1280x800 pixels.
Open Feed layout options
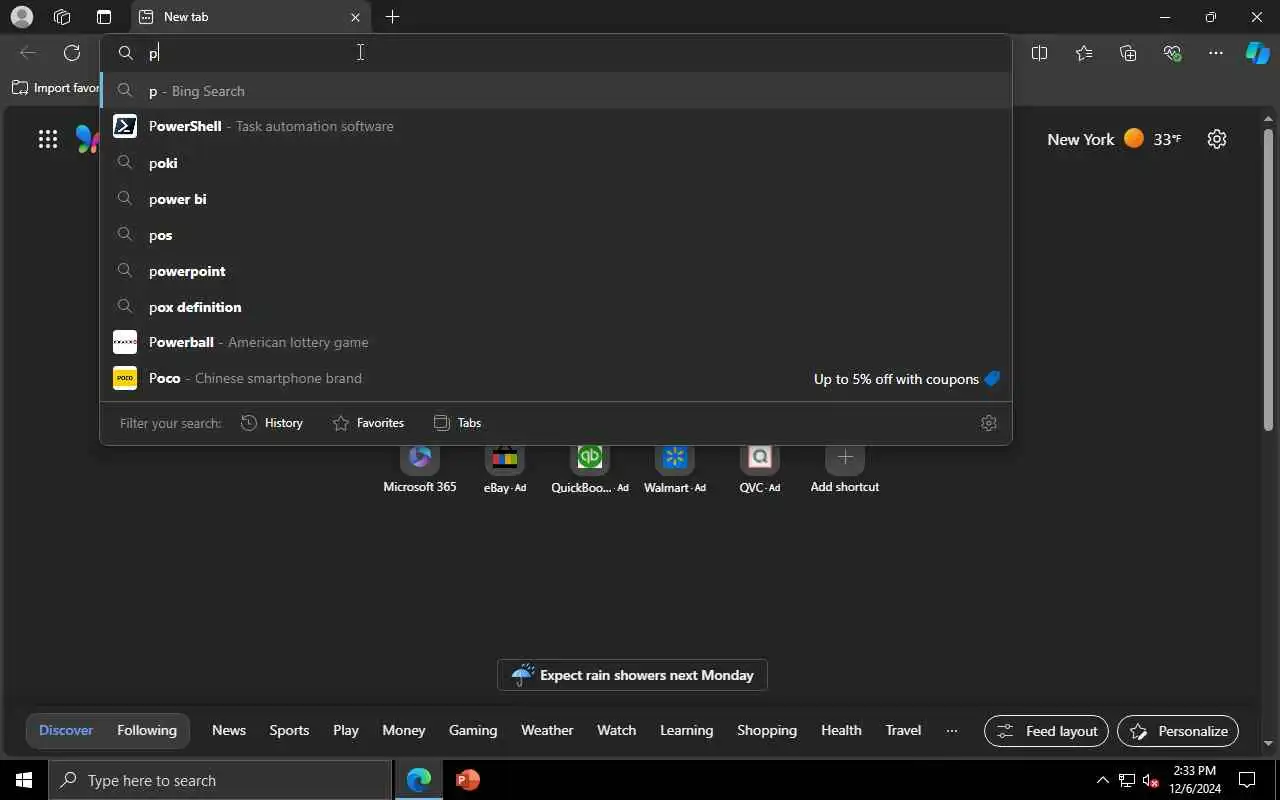coord(1047,731)
